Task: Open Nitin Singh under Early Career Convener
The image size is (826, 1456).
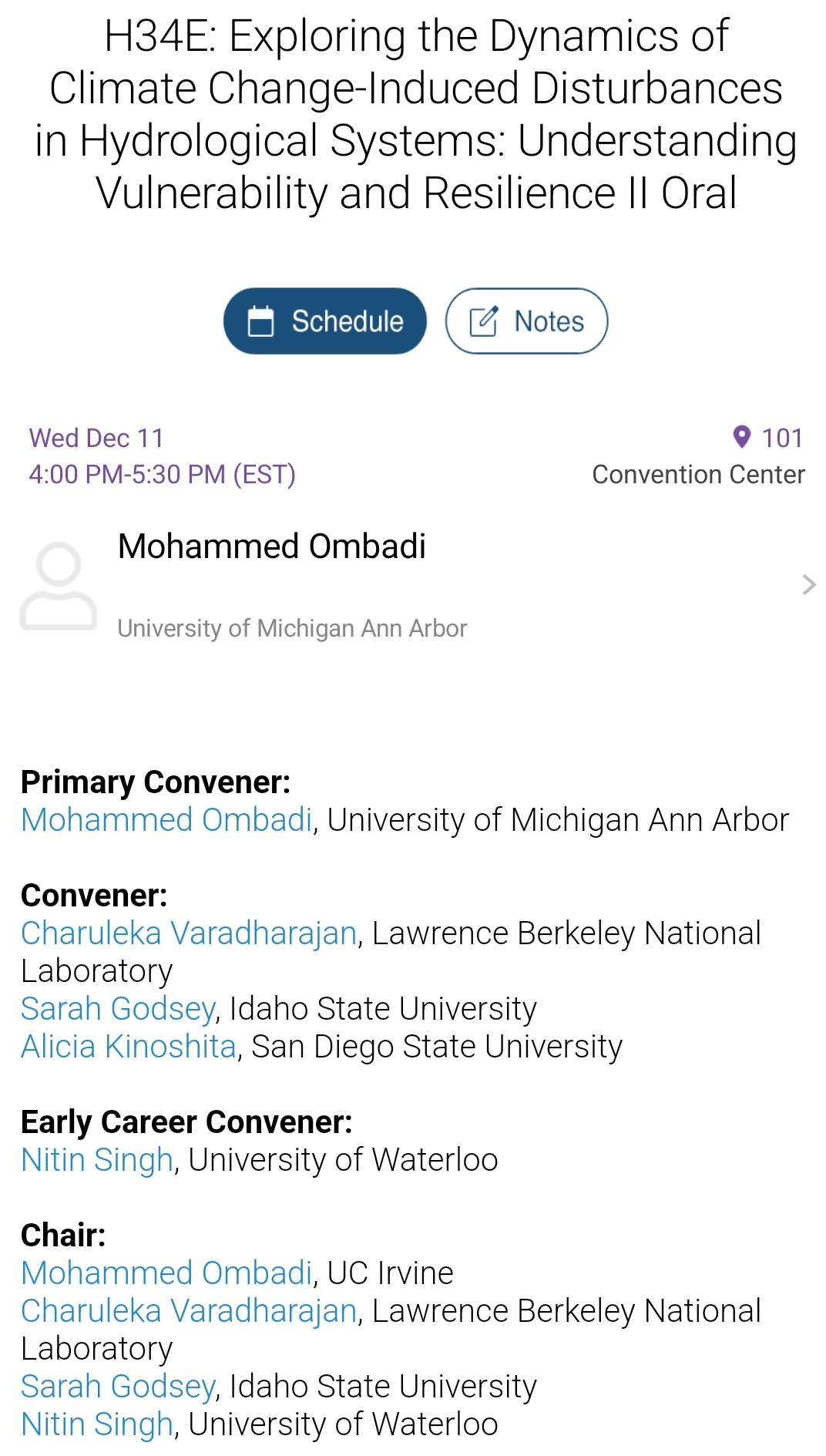Action: [97, 1160]
